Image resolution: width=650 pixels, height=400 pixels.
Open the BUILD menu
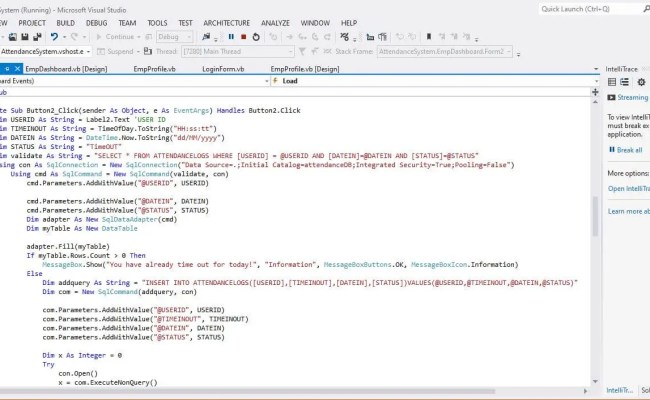point(65,23)
